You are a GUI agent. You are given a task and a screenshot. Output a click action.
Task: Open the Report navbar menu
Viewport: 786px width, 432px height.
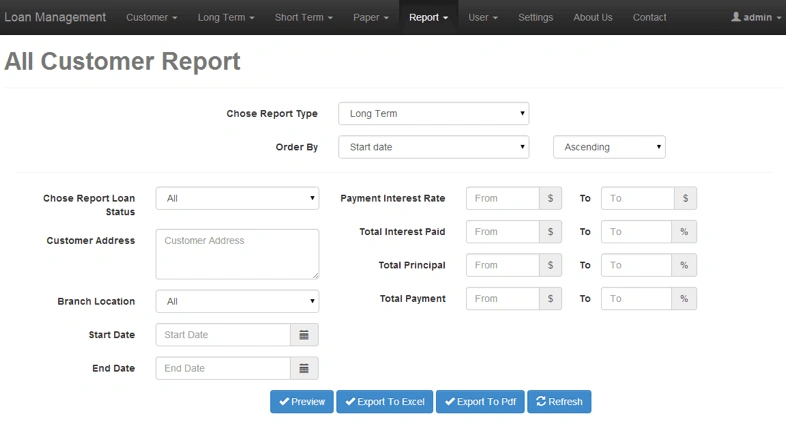[428, 17]
